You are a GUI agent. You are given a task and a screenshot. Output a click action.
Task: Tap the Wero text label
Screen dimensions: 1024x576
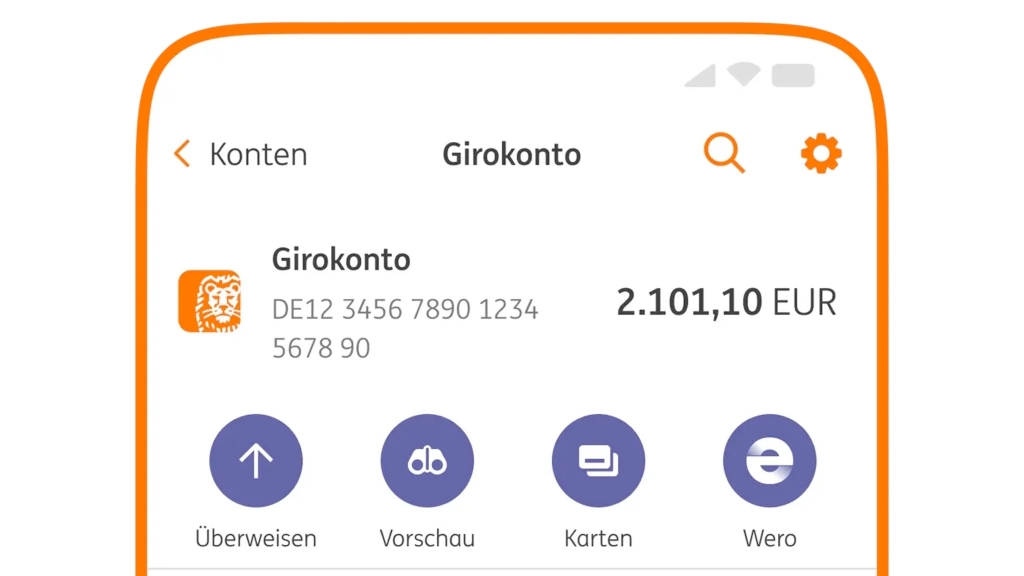point(769,538)
